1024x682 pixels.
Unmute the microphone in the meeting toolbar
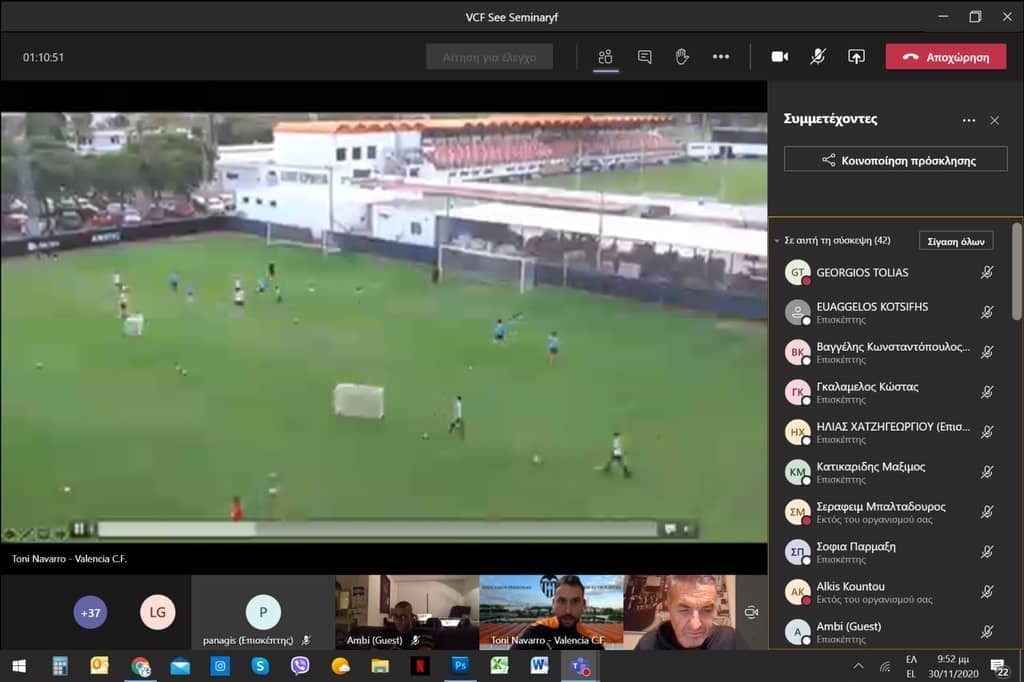pos(817,57)
